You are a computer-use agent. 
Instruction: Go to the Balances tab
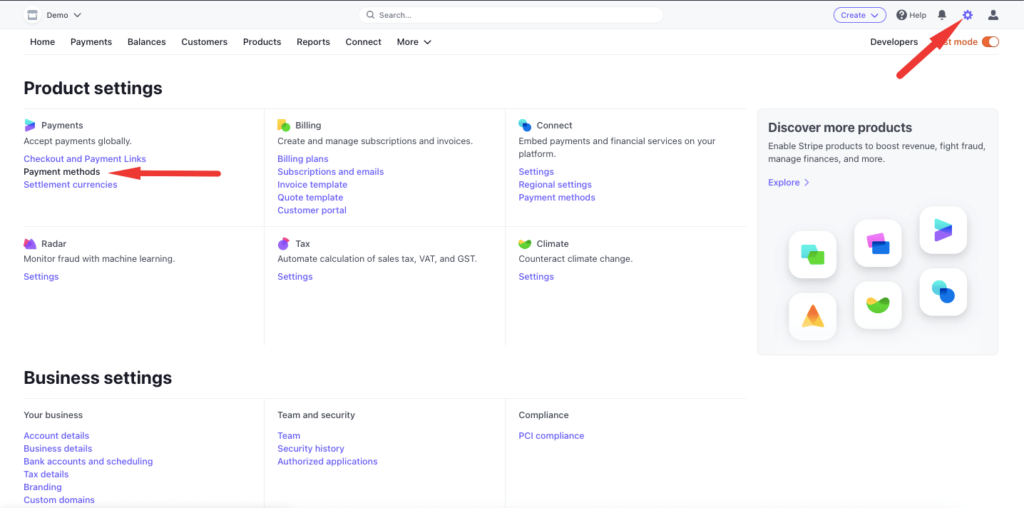[x=146, y=42]
